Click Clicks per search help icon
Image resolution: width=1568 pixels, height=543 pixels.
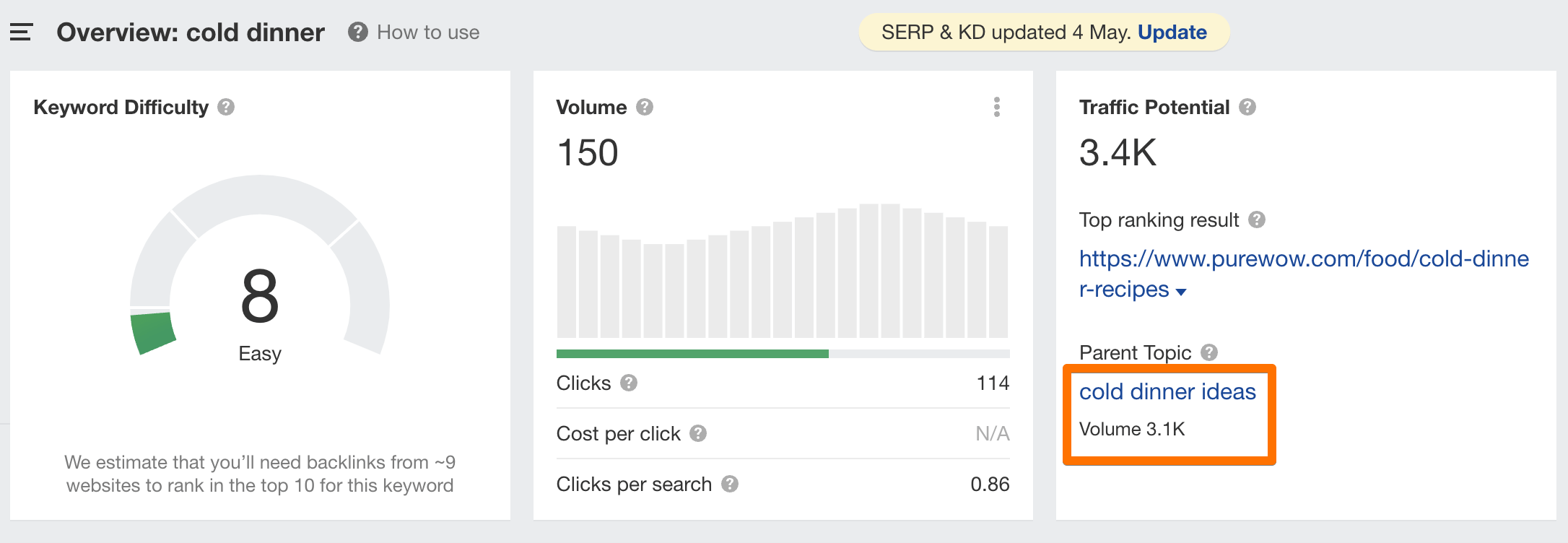(x=730, y=484)
